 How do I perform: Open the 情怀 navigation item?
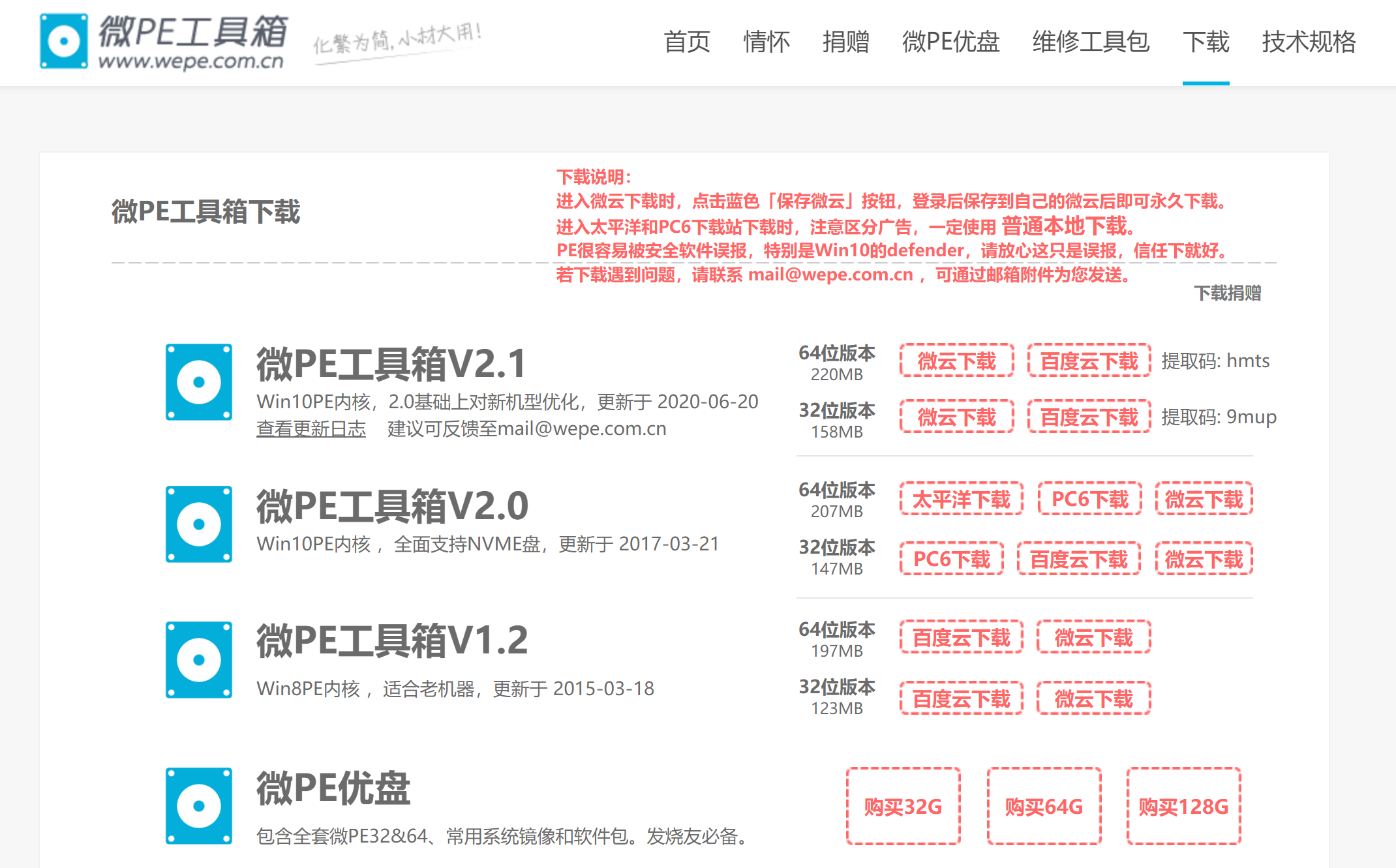coord(766,42)
